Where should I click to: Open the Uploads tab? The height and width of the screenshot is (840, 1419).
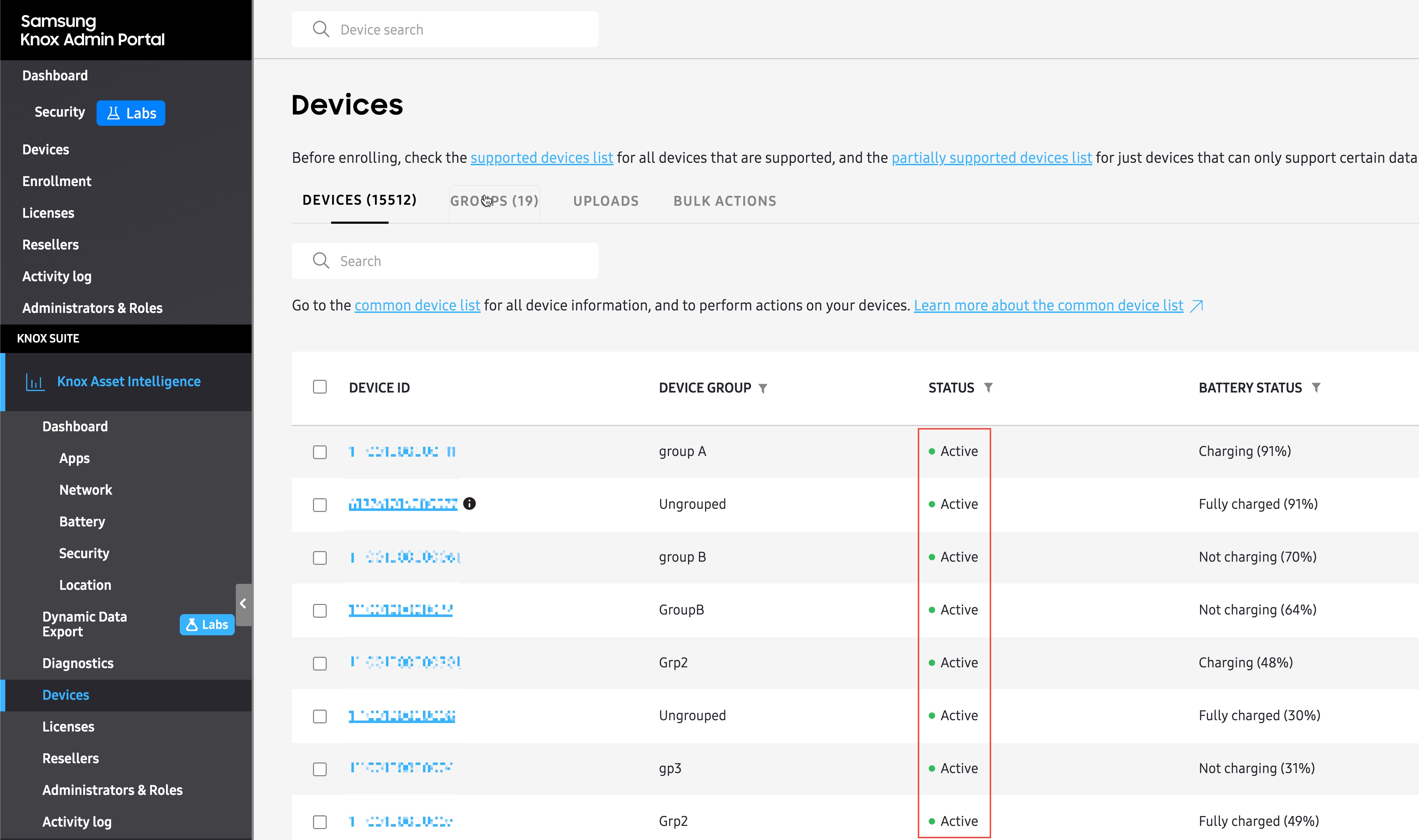(606, 201)
